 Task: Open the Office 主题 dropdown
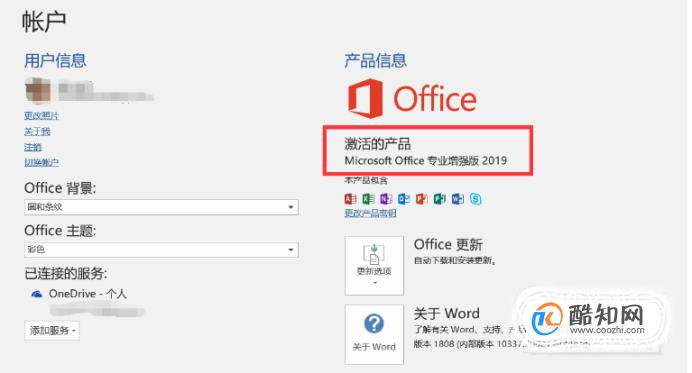pyautogui.click(x=162, y=250)
